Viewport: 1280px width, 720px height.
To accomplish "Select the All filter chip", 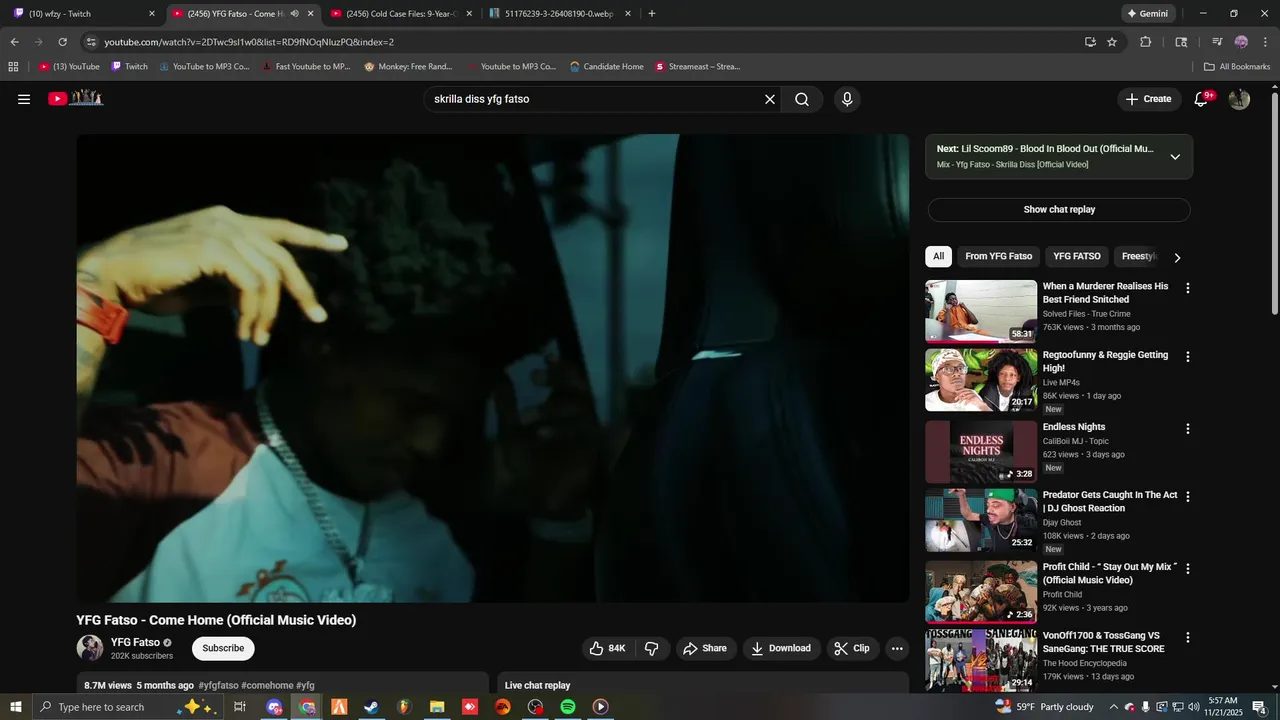I will tap(938, 256).
